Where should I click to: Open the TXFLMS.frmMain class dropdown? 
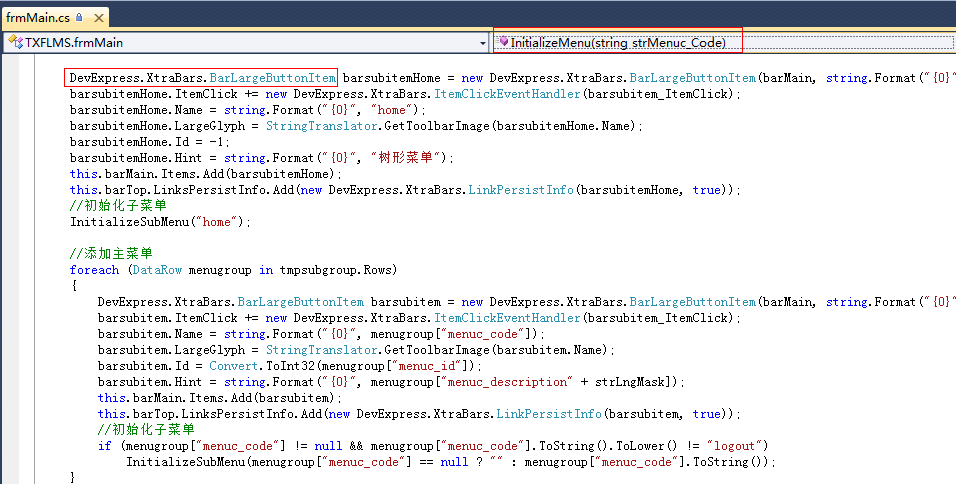(246, 43)
